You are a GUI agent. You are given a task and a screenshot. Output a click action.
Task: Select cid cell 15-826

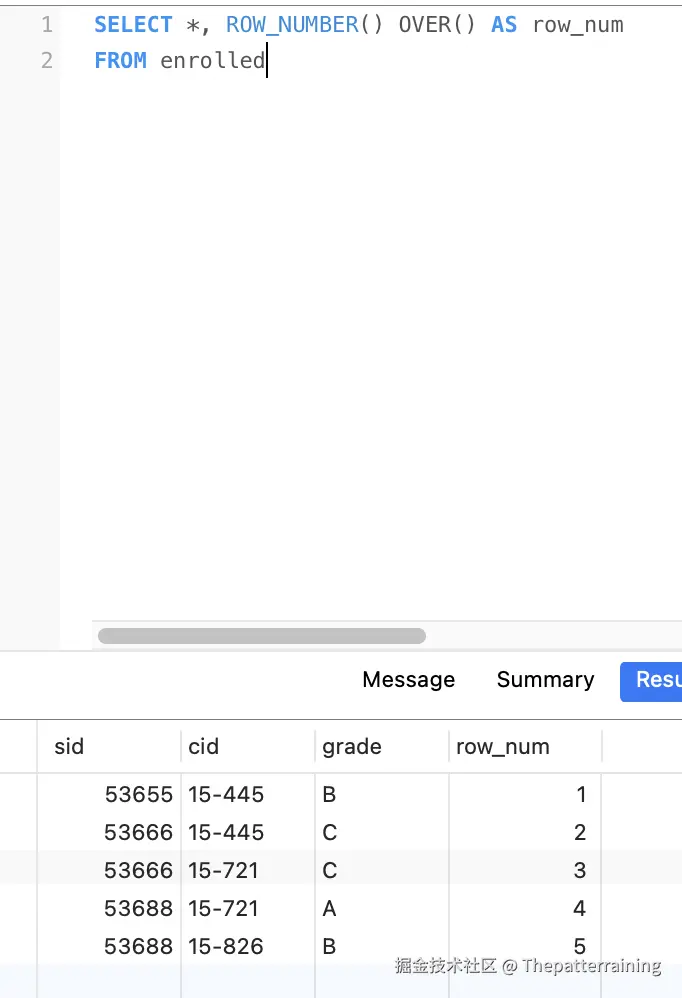click(226, 946)
